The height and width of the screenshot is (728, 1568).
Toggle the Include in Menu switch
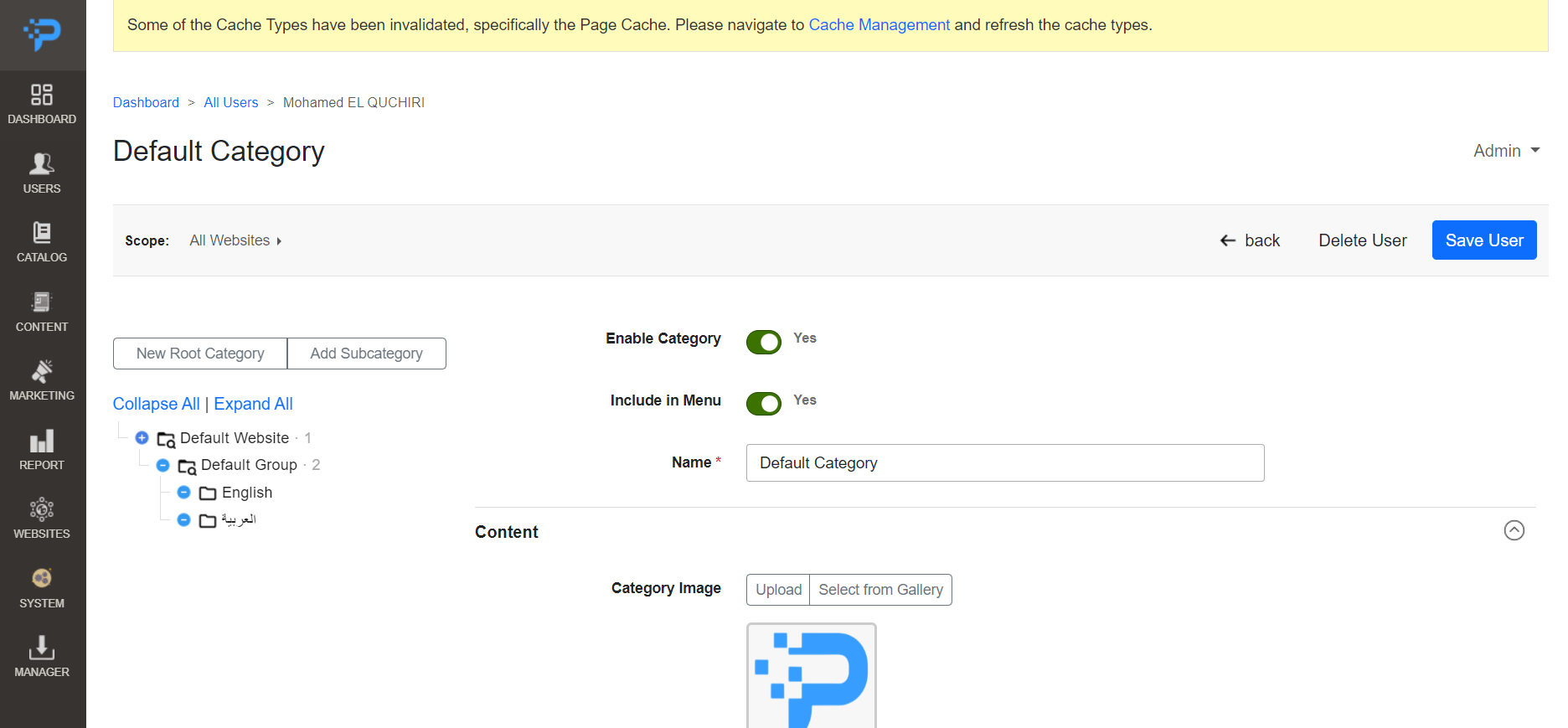coord(764,404)
